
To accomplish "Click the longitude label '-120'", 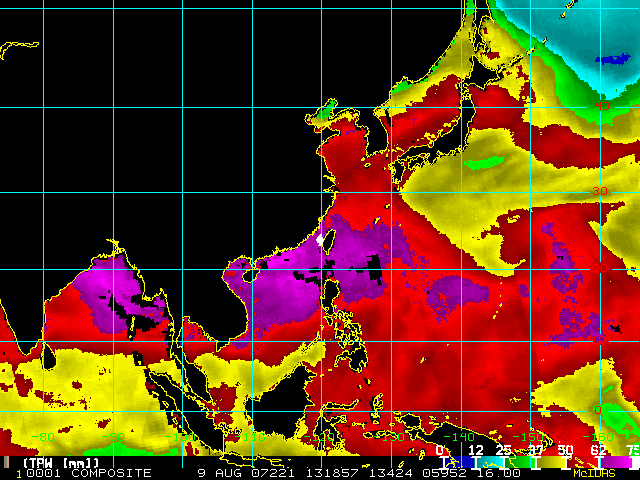I will coord(319,437).
